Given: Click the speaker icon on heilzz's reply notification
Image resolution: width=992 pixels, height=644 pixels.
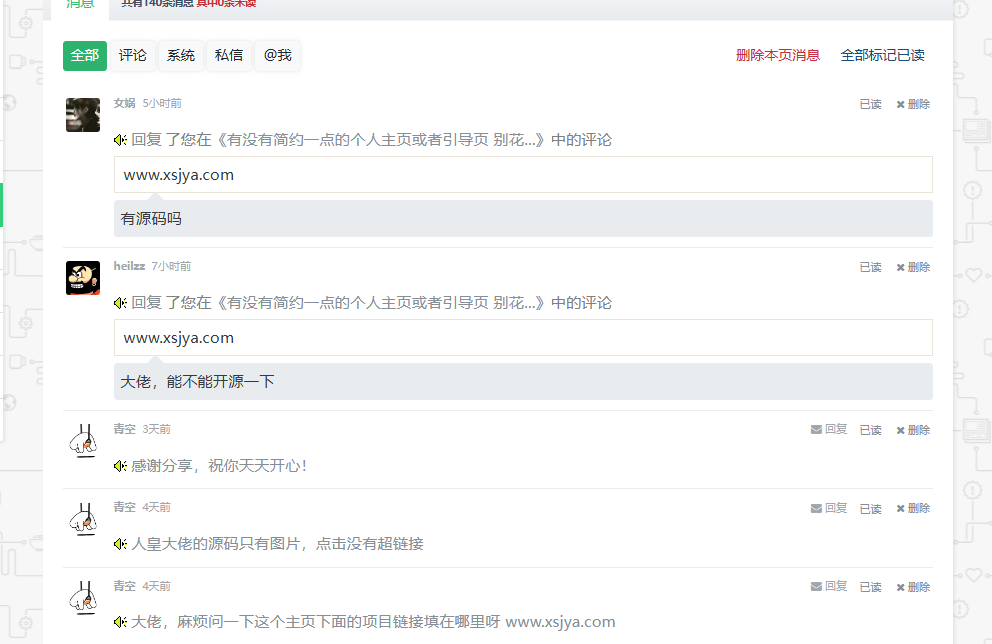Looking at the screenshot, I should coord(121,302).
